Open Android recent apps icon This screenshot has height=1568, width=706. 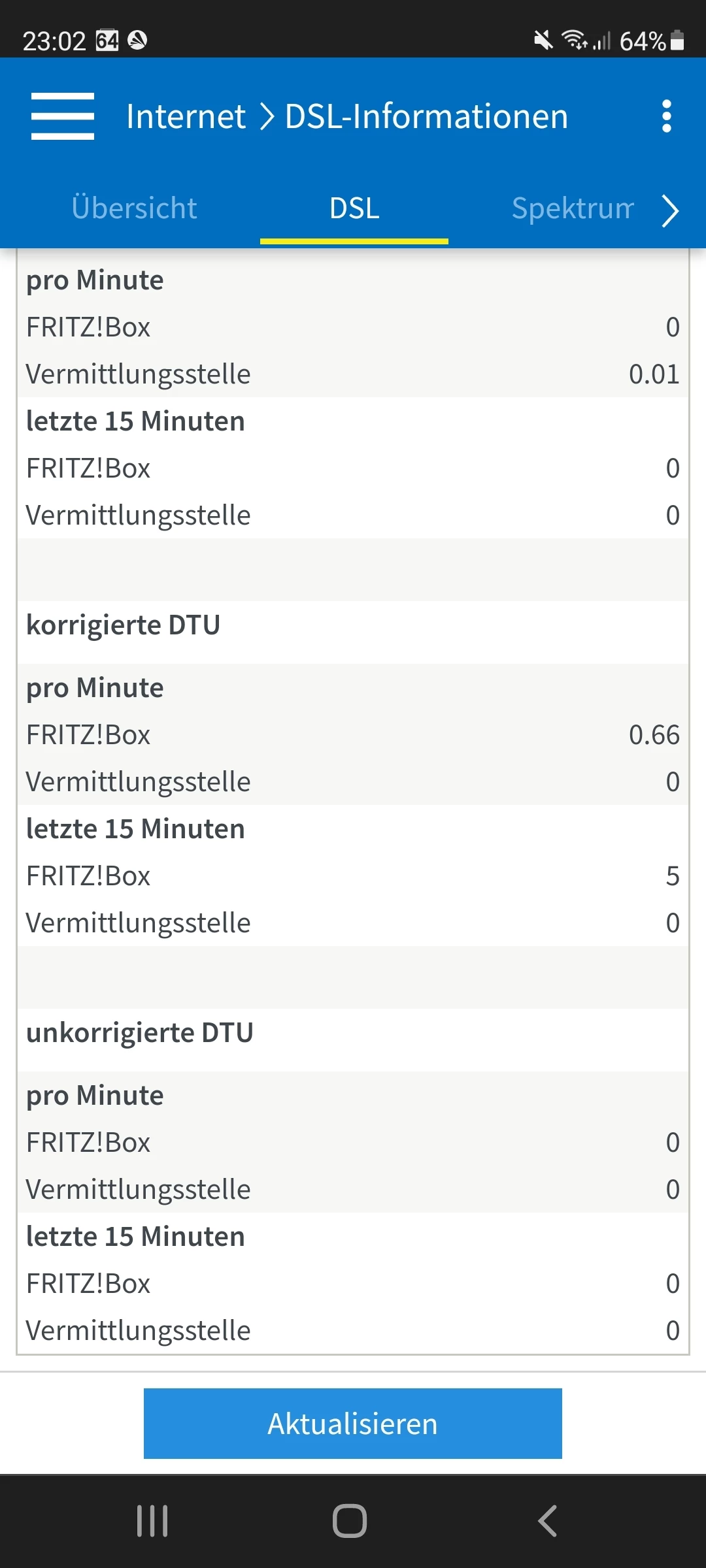coord(152,1521)
